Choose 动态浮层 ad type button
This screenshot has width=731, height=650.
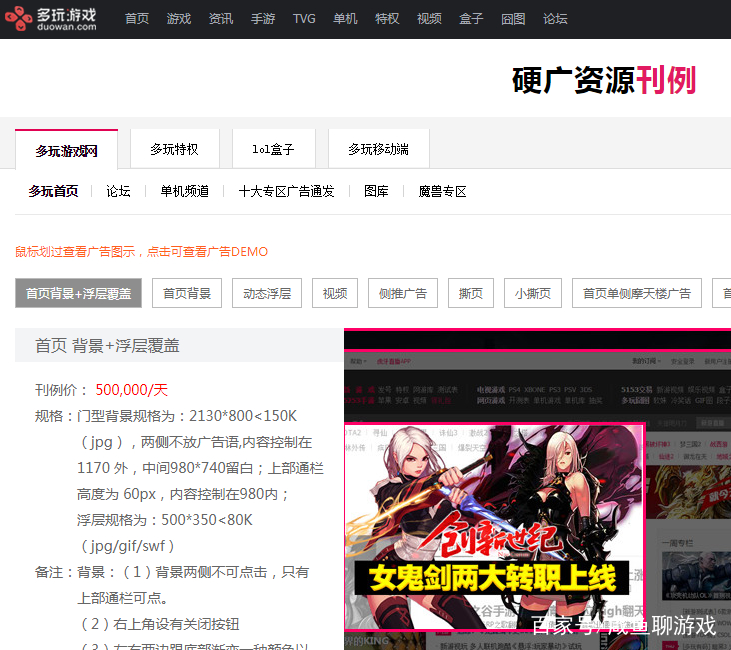[x=267, y=293]
